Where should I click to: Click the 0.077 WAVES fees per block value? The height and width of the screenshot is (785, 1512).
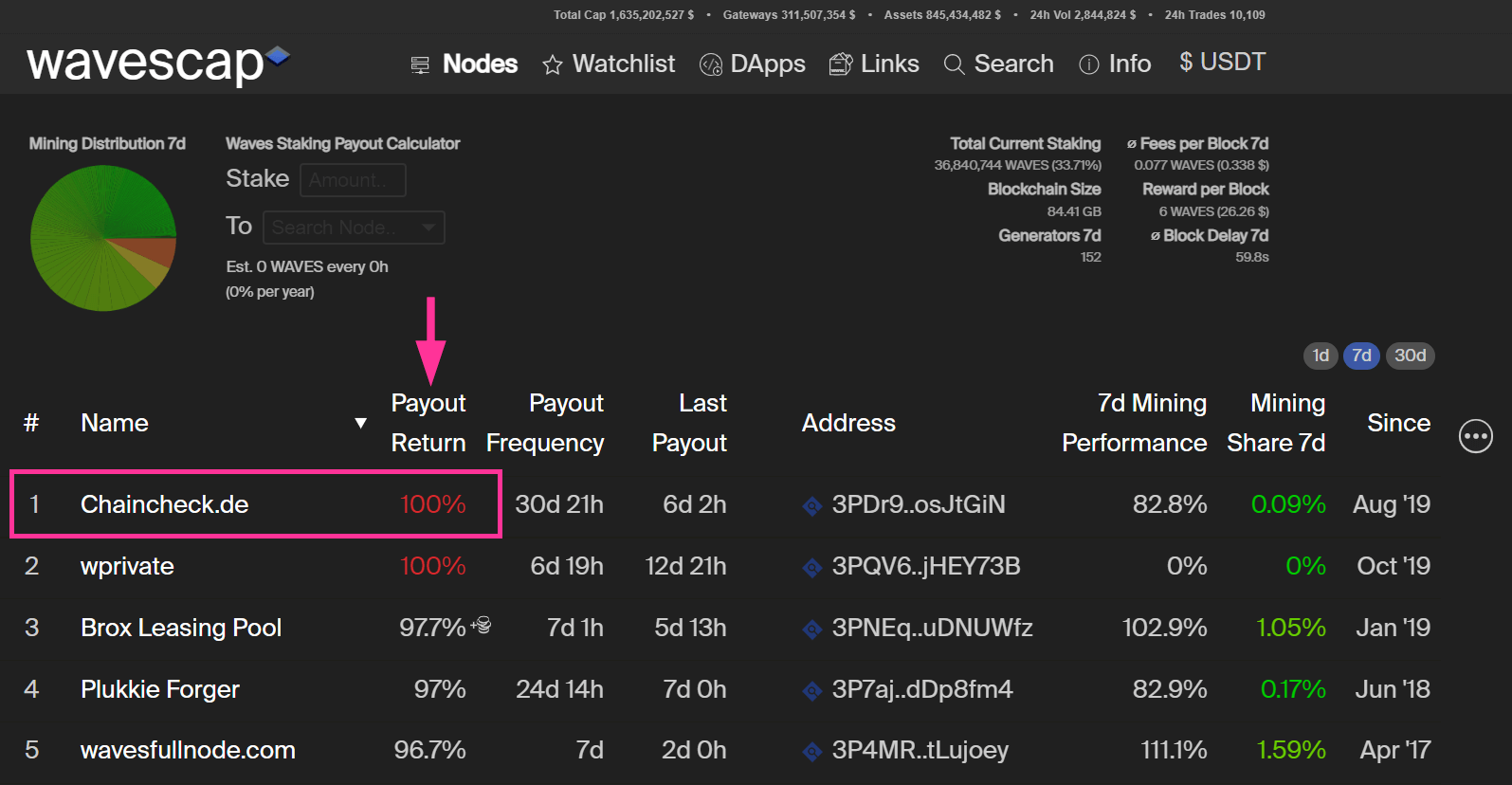[1202, 165]
